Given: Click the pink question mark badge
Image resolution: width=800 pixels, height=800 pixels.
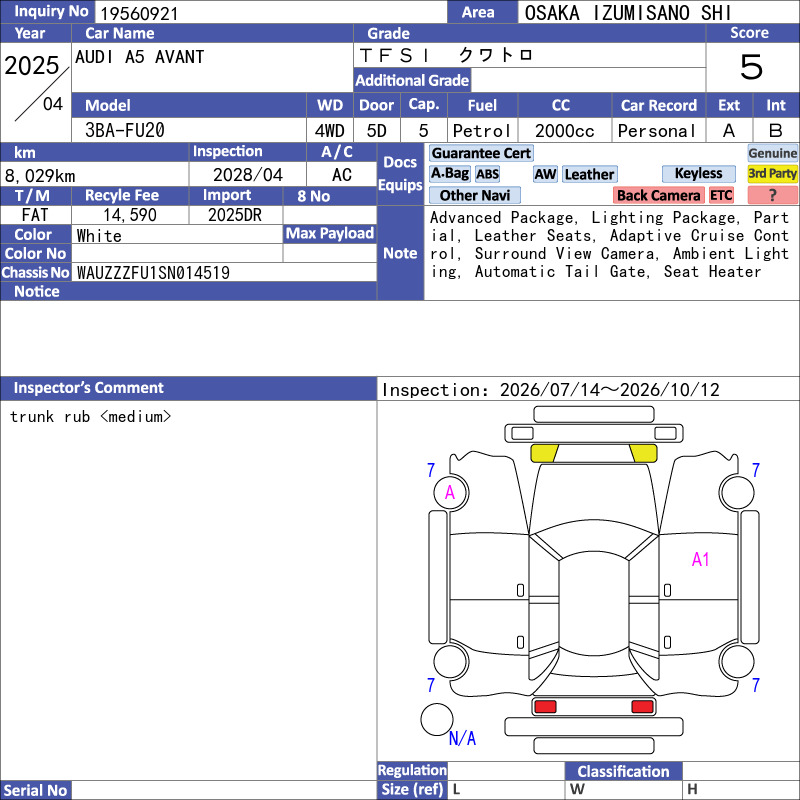Looking at the screenshot, I should click(x=772, y=195).
